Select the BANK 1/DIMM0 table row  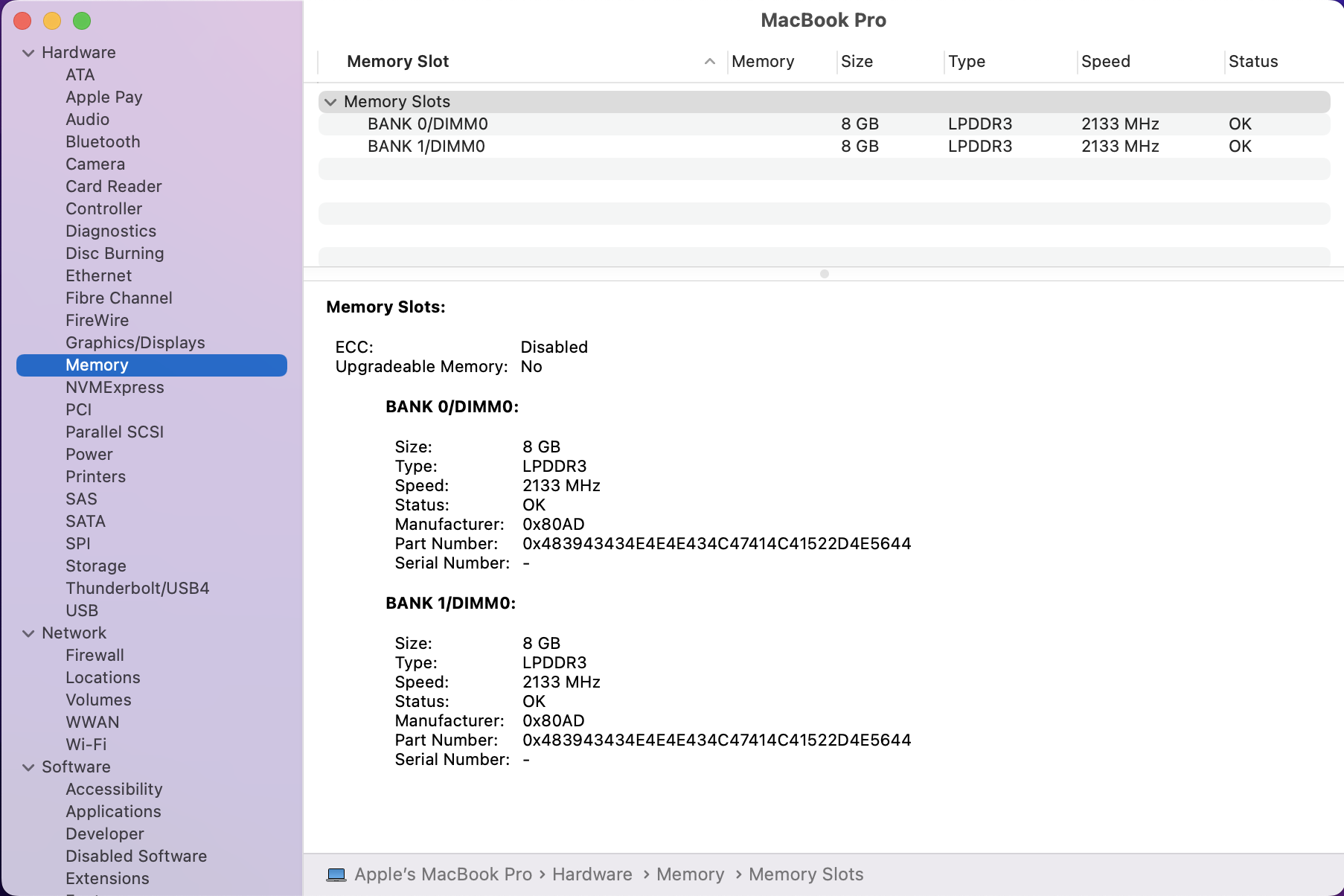coord(825,147)
